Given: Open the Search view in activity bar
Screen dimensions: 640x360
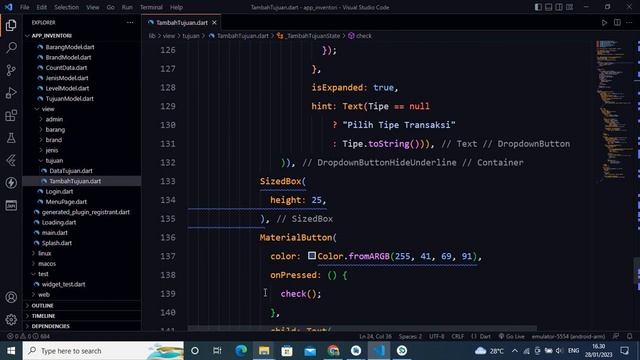Looking at the screenshot, I should (x=11, y=48).
